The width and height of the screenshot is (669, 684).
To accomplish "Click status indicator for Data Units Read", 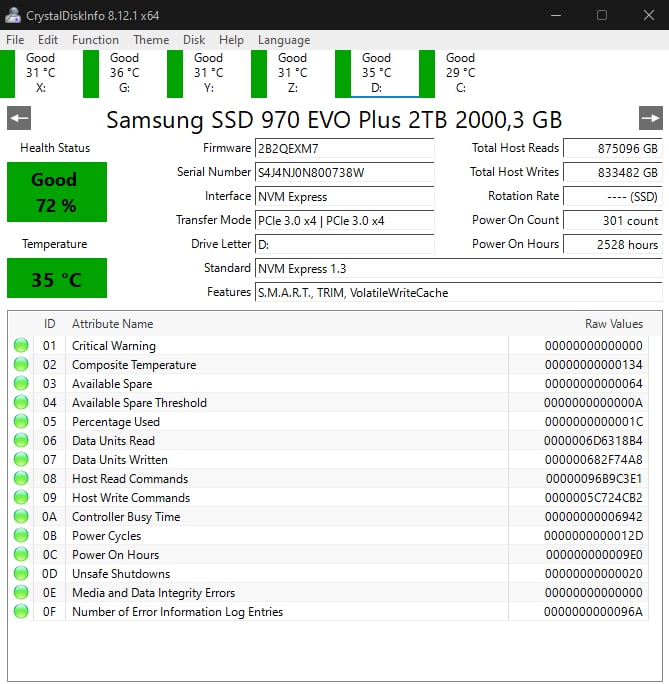I will click(x=21, y=441).
